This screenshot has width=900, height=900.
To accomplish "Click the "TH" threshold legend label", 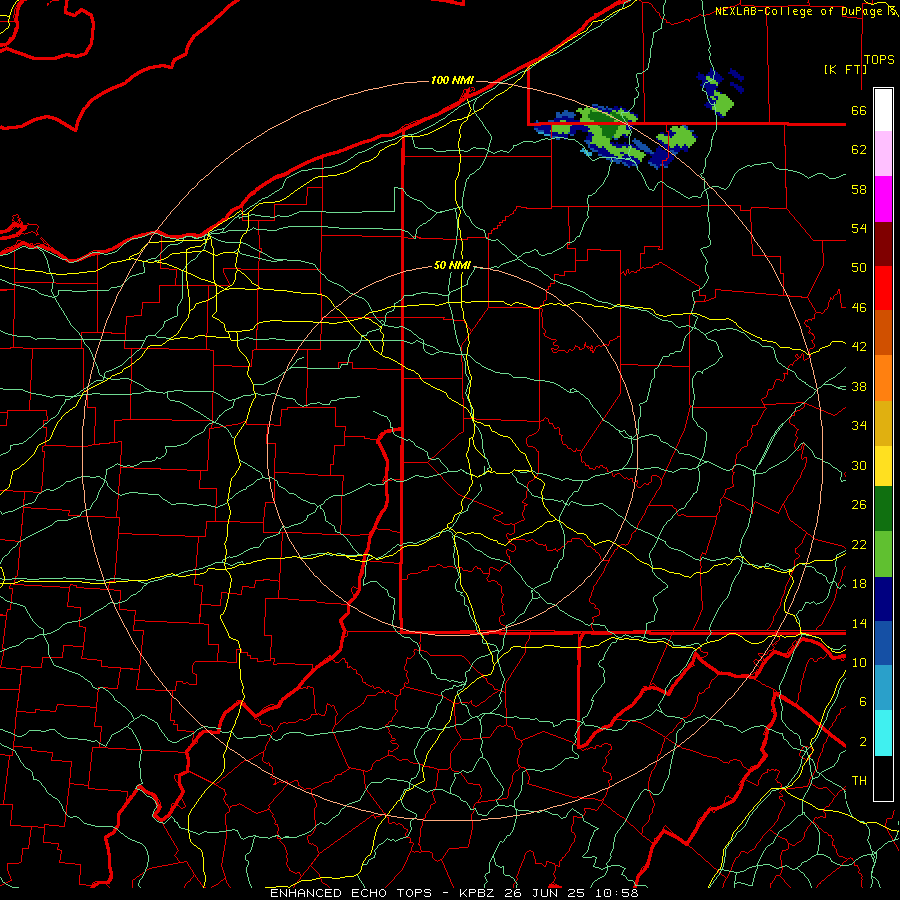I will click(859, 781).
